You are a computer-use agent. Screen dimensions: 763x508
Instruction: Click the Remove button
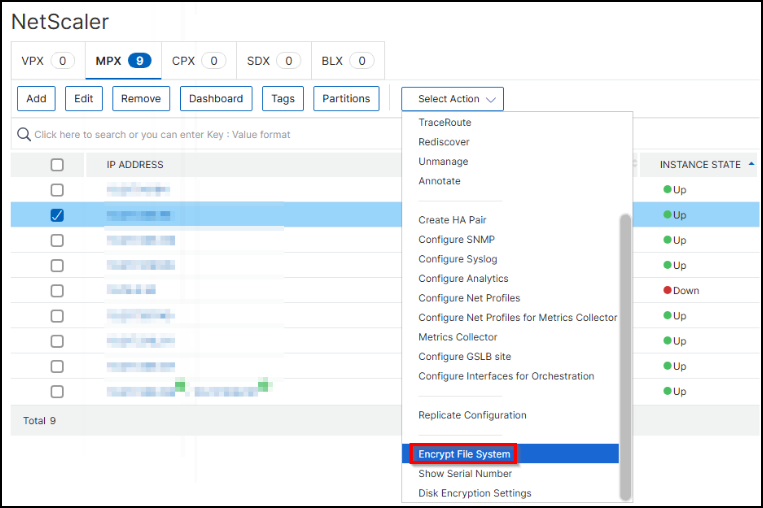141,99
